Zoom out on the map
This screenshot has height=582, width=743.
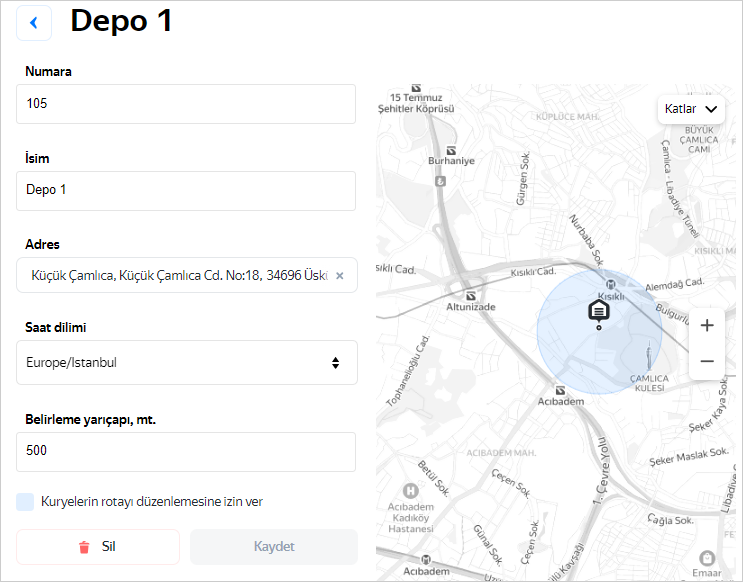point(707,361)
